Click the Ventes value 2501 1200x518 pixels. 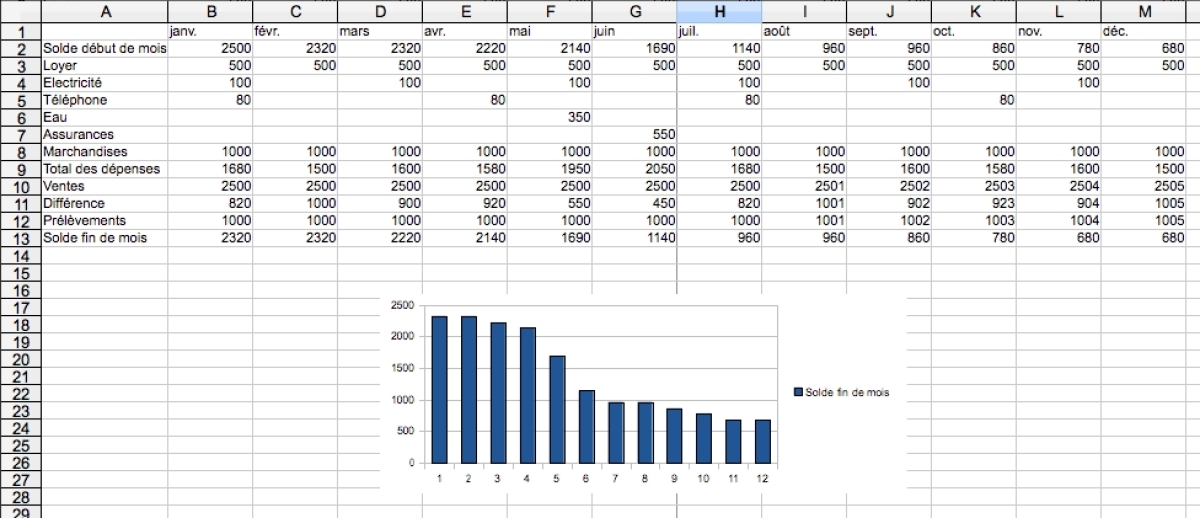(804, 186)
